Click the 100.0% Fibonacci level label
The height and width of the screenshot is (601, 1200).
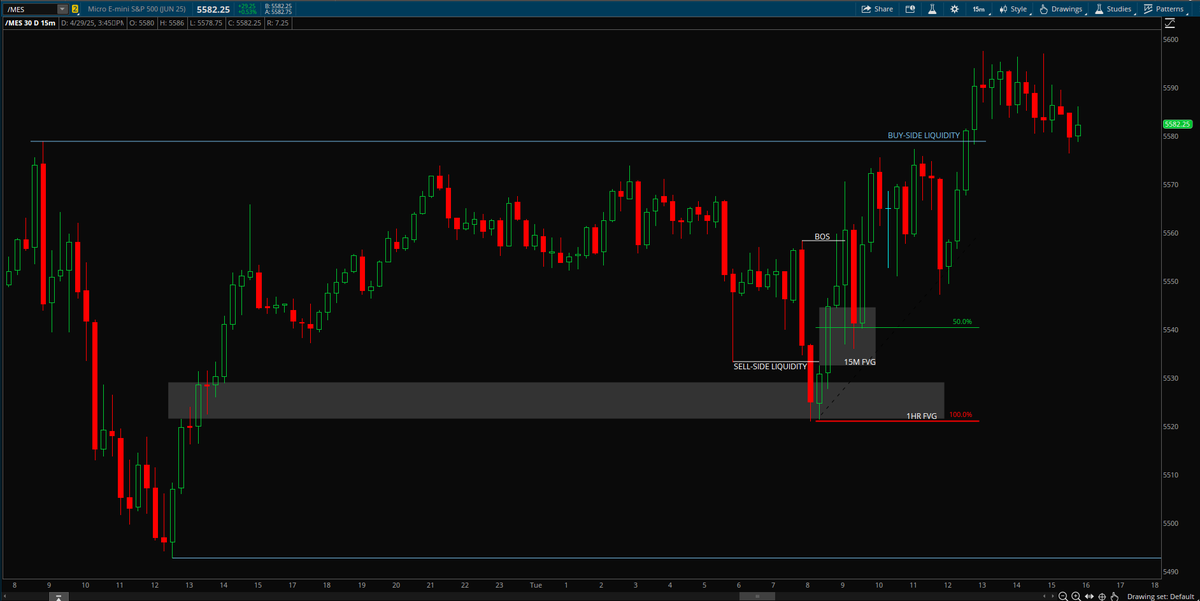click(x=960, y=415)
